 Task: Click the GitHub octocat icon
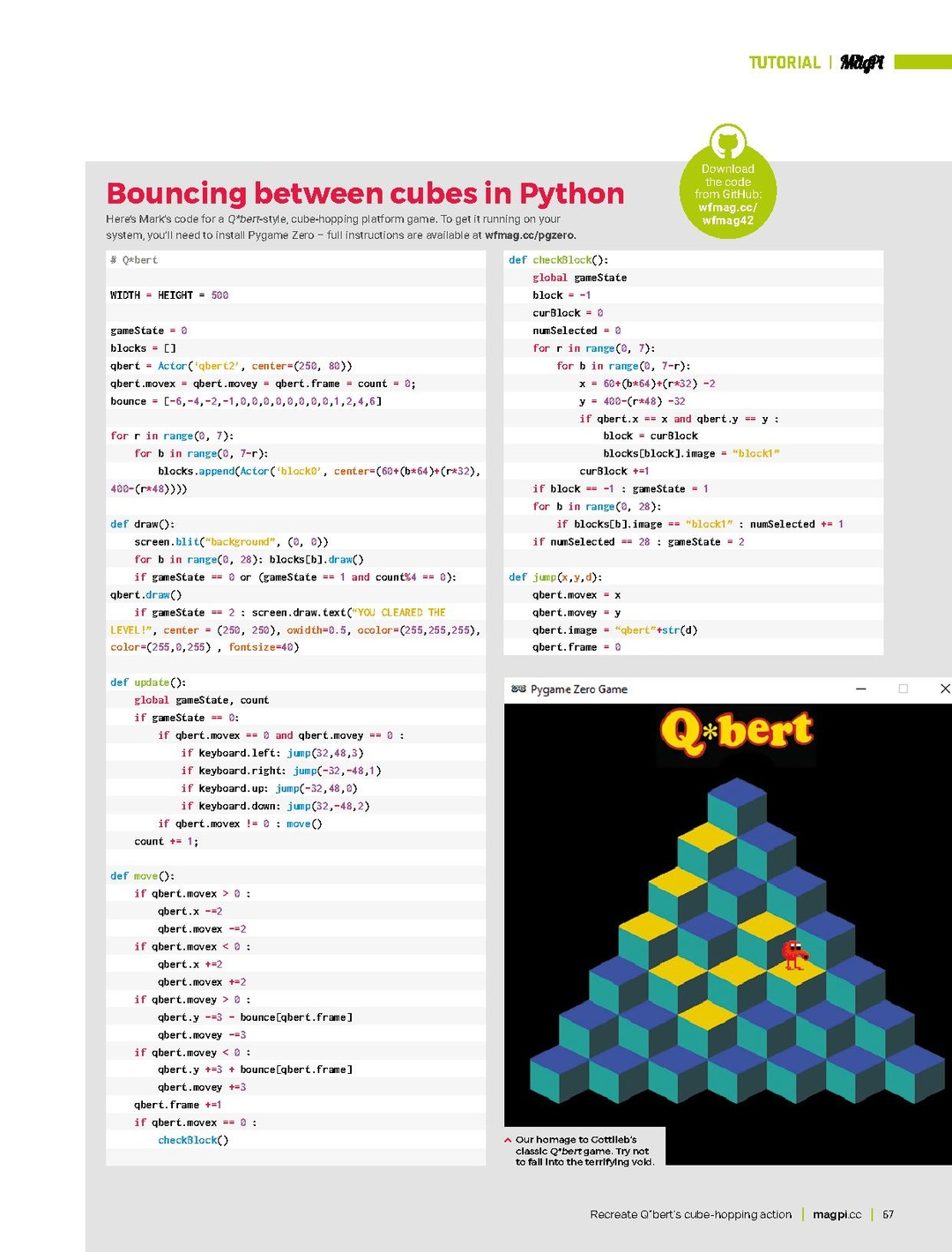(x=728, y=143)
